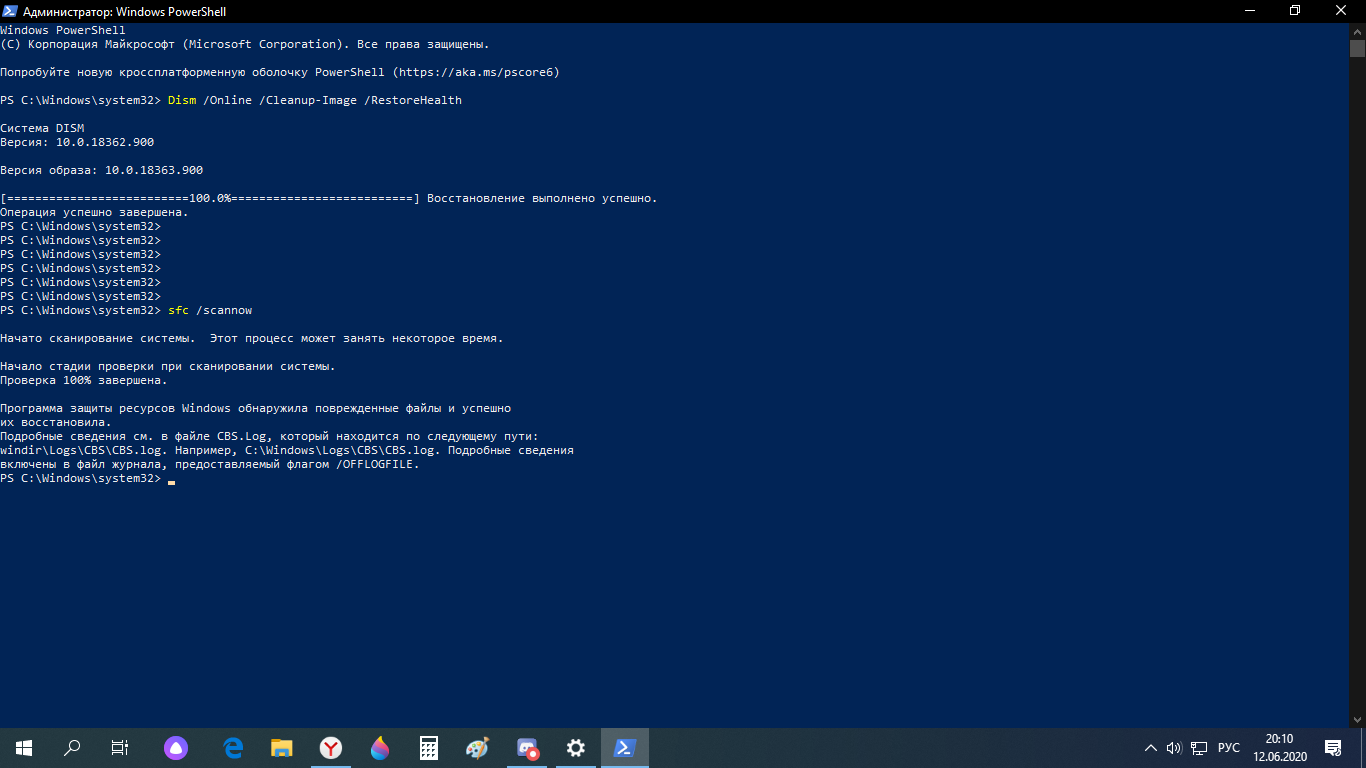1366x768 pixels.
Task: Restore down the PowerShell window
Action: pyautogui.click(x=1295, y=11)
